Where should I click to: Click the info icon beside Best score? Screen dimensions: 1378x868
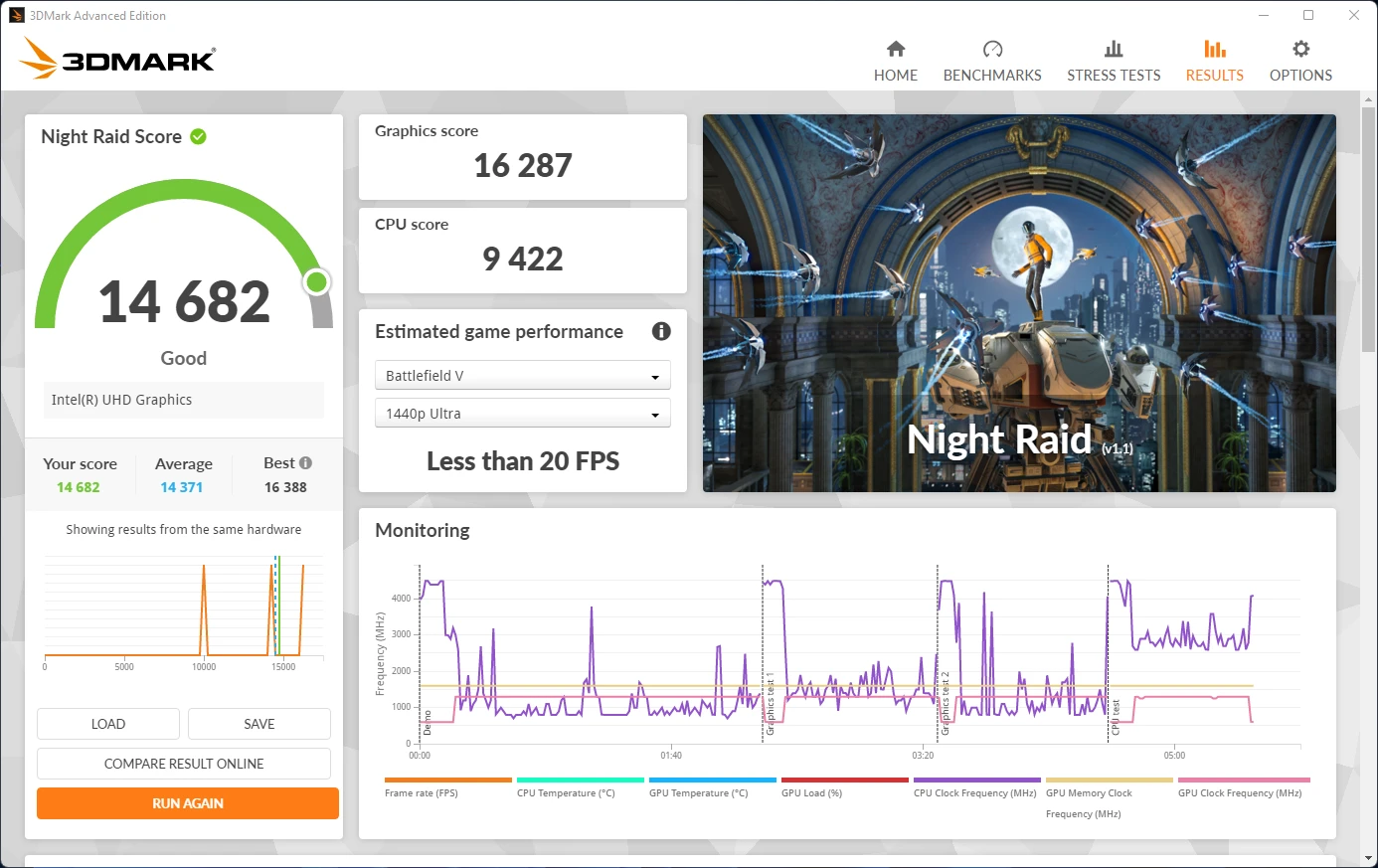click(x=306, y=462)
